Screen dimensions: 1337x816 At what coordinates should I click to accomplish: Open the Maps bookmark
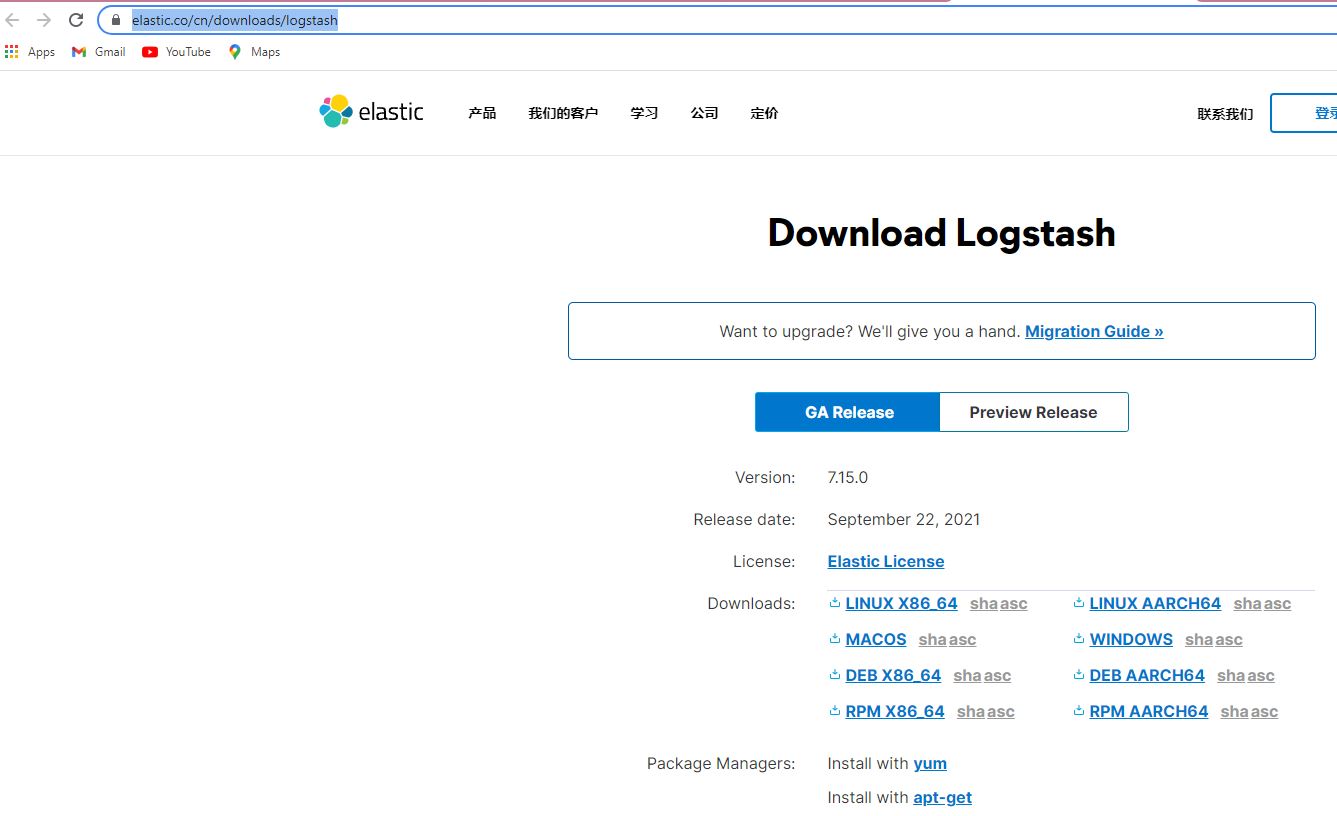pyautogui.click(x=254, y=52)
